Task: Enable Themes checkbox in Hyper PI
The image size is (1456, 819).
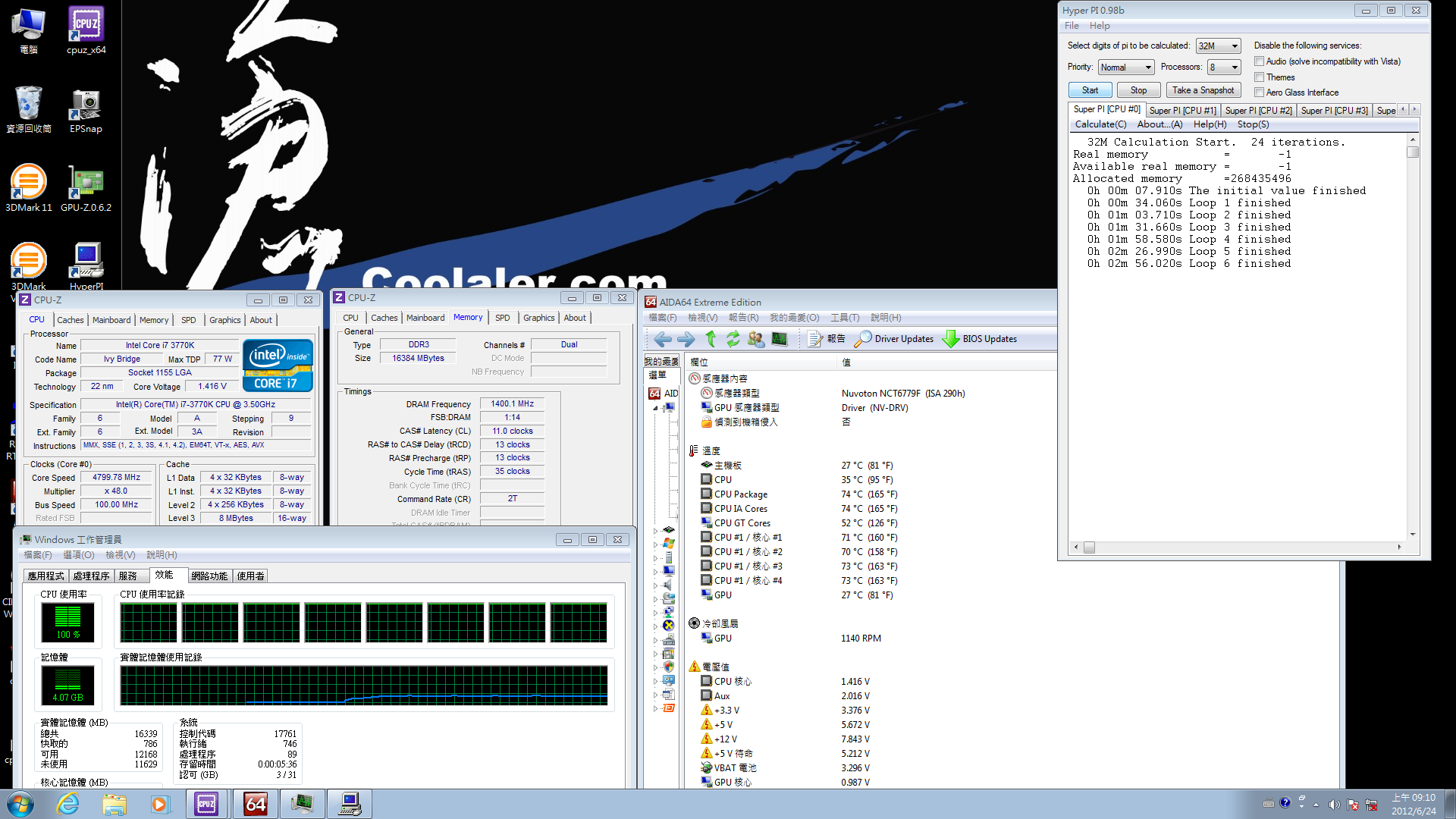Action: pyautogui.click(x=1259, y=77)
